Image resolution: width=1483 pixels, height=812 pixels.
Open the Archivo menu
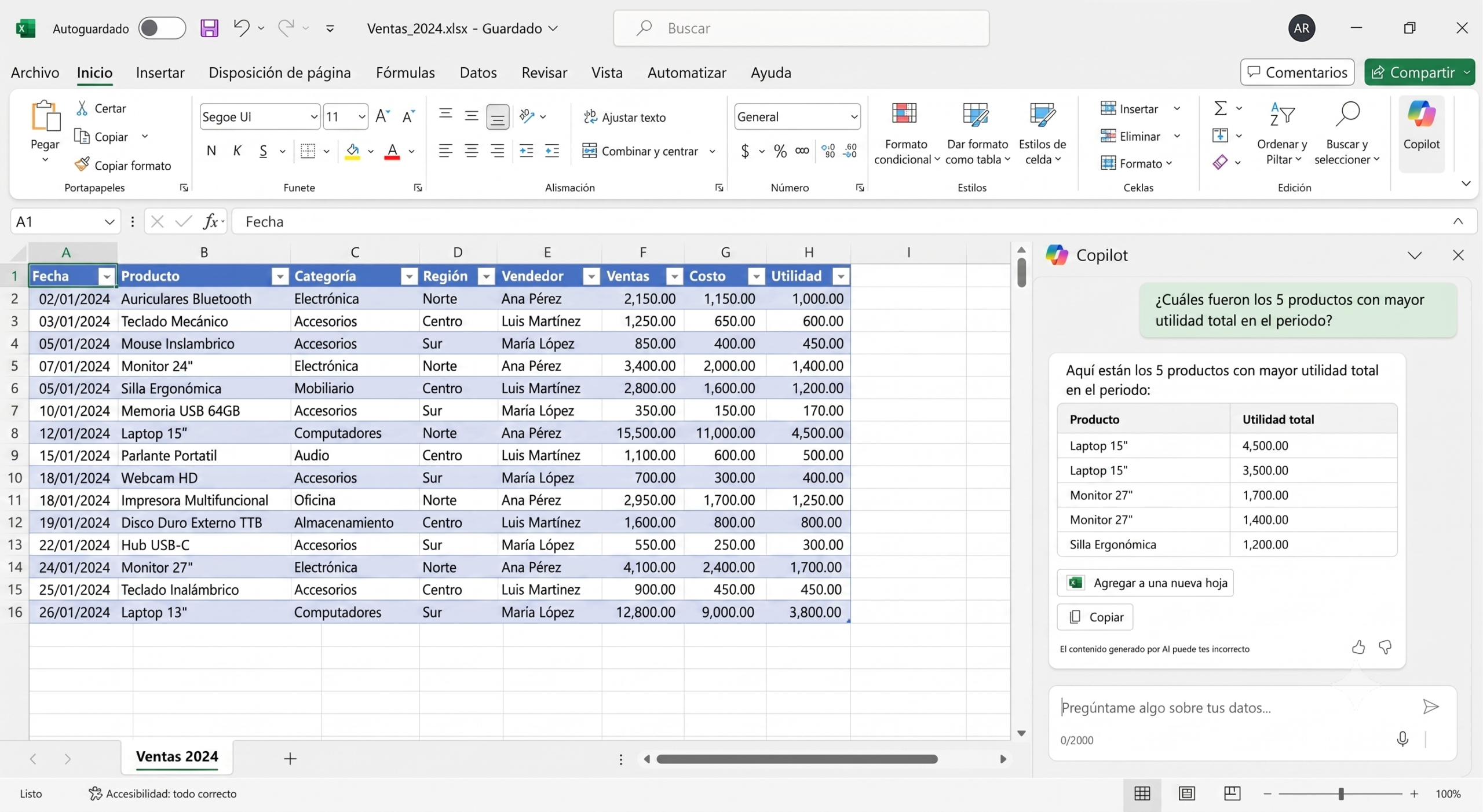tap(35, 72)
